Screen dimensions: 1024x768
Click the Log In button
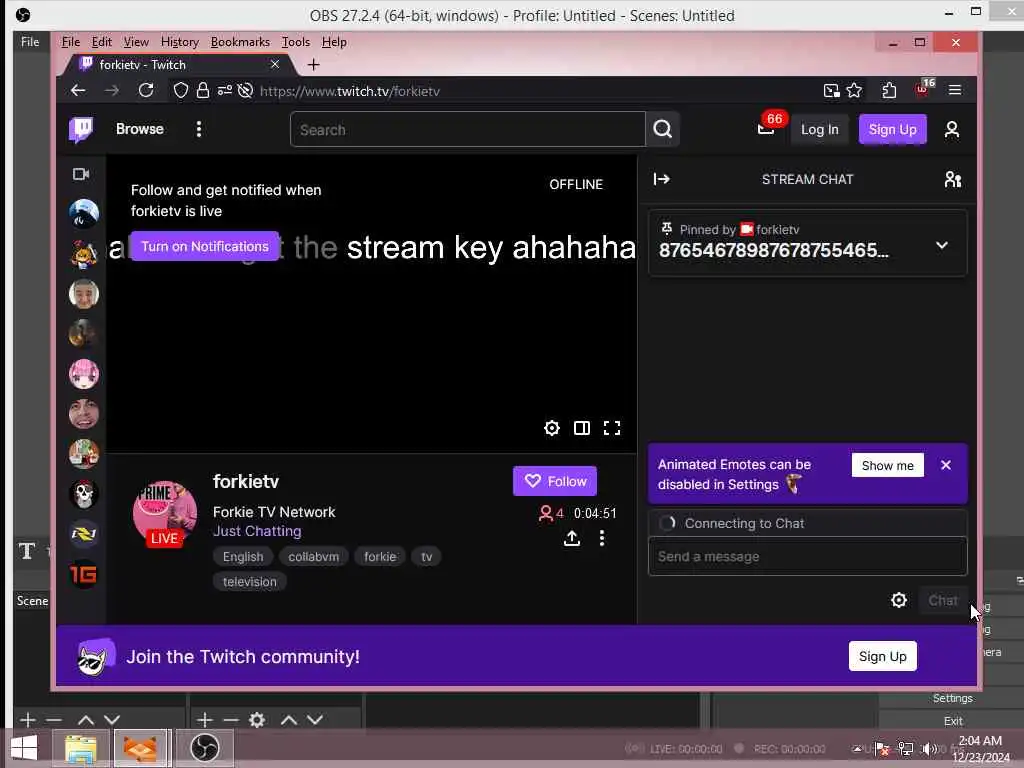[x=820, y=129]
